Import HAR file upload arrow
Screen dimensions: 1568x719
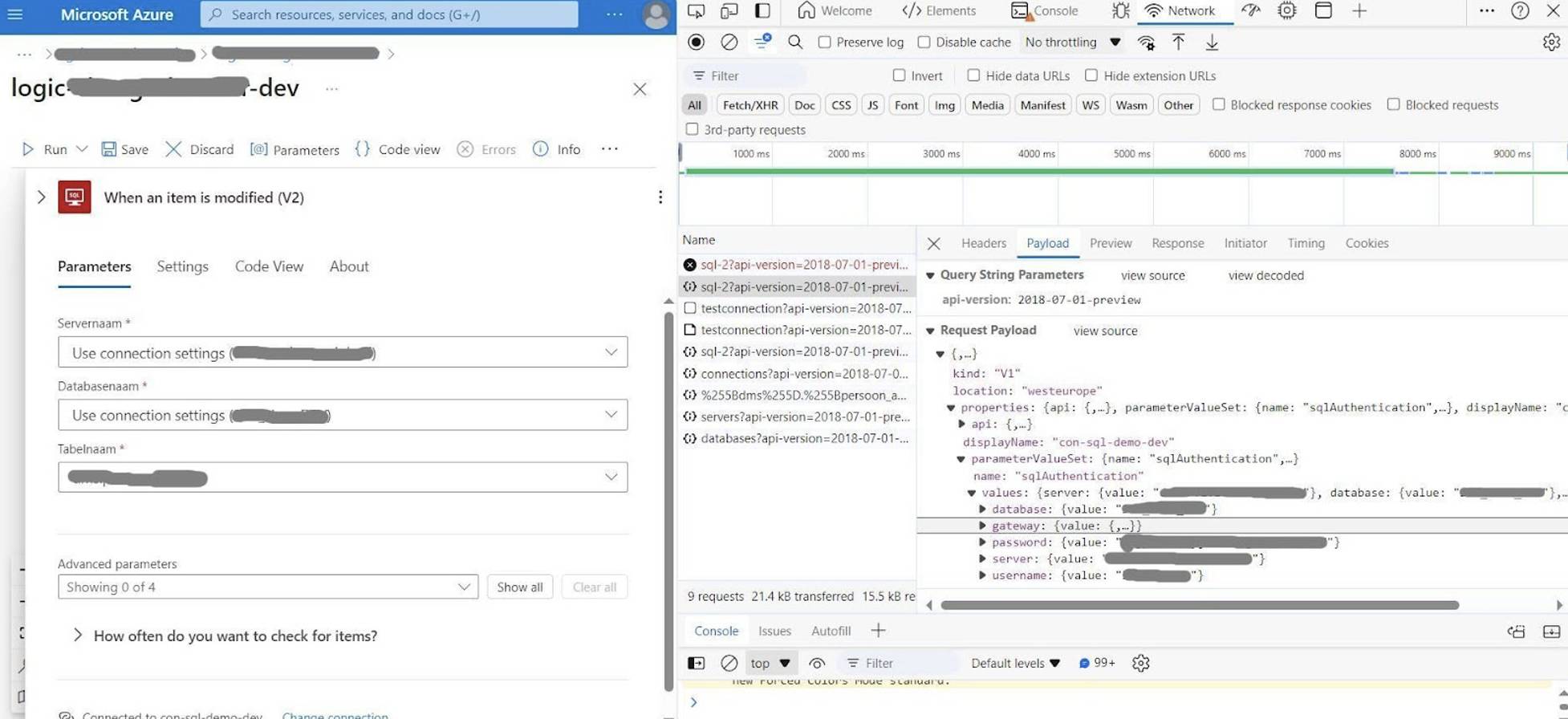pyautogui.click(x=1178, y=42)
